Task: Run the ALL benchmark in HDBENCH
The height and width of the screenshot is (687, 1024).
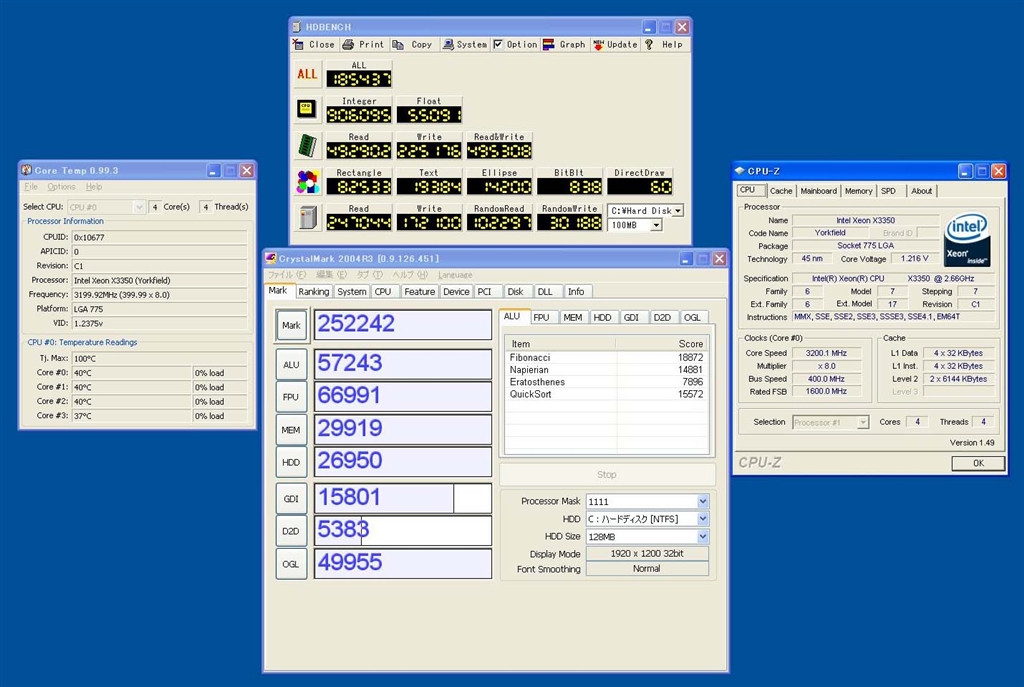Action: 307,74
